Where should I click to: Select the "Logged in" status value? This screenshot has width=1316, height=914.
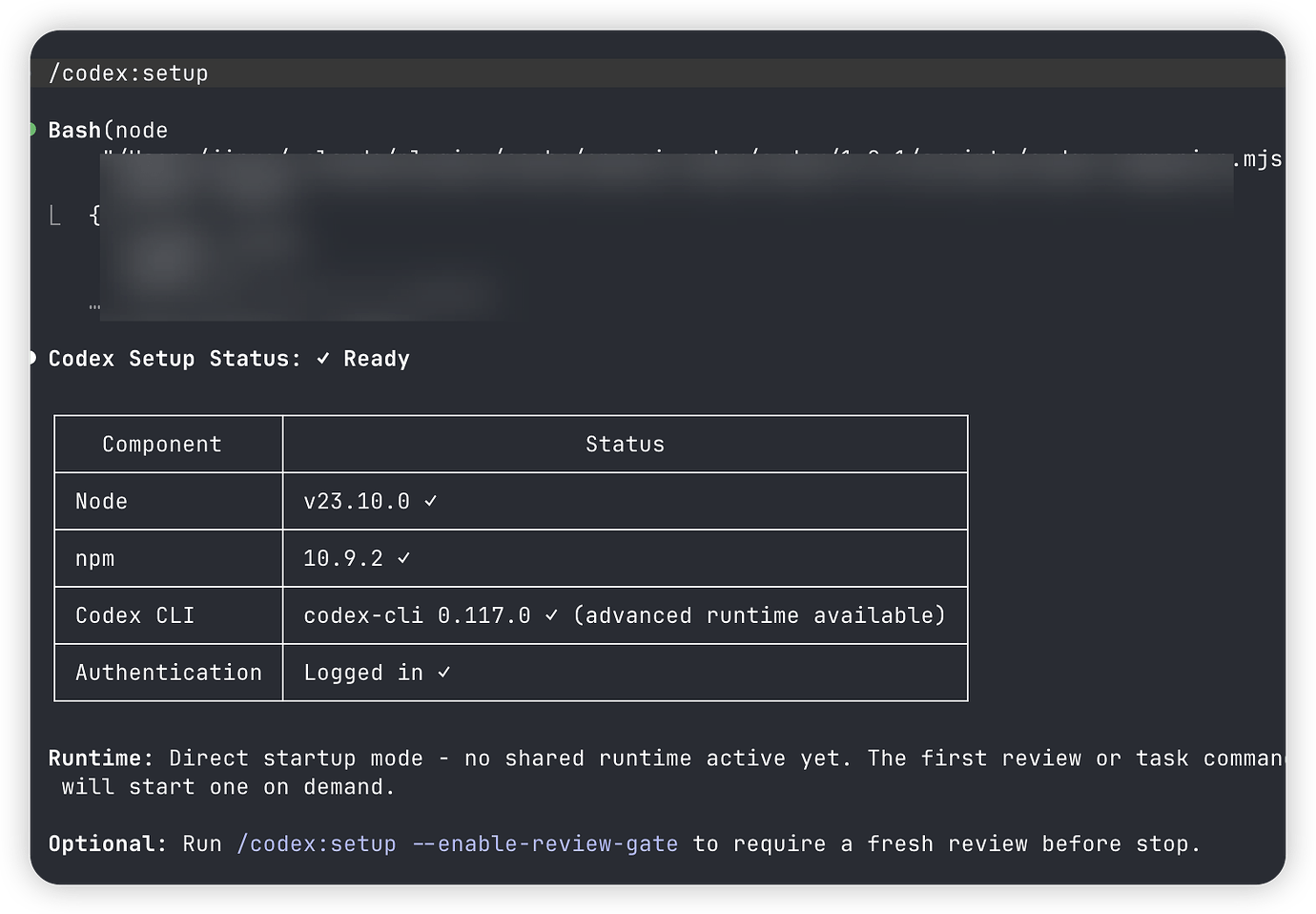click(x=363, y=674)
